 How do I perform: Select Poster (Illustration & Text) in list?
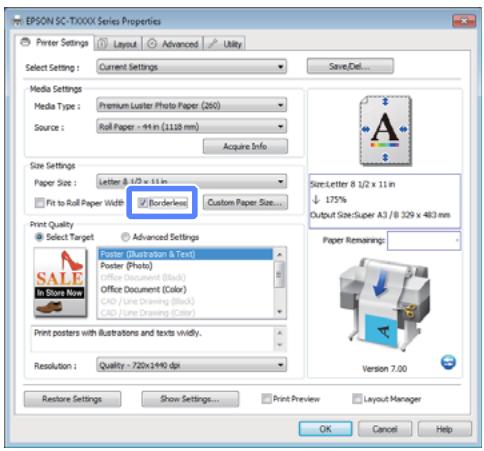(x=185, y=254)
